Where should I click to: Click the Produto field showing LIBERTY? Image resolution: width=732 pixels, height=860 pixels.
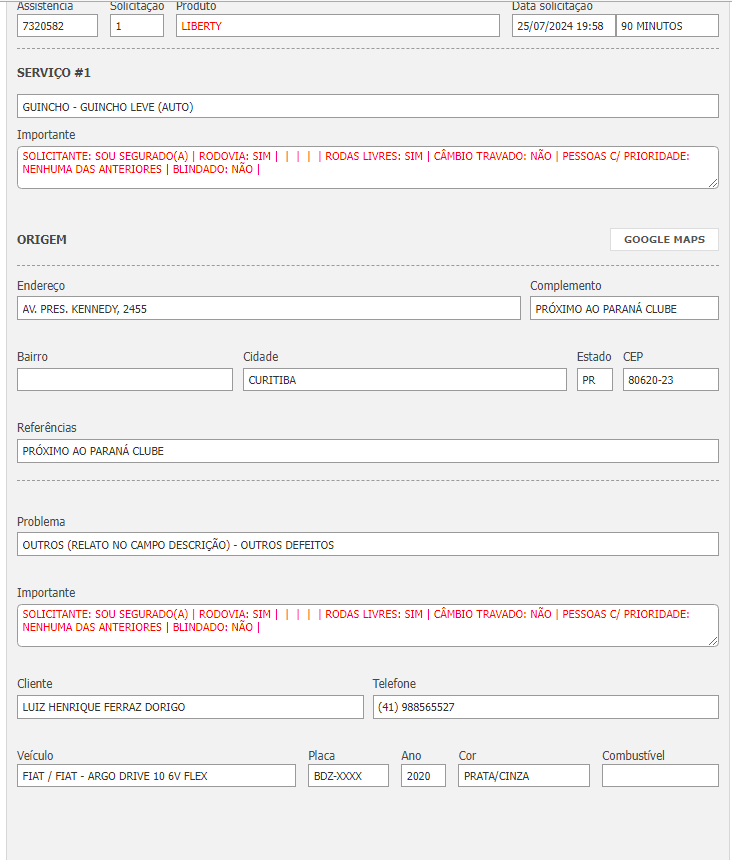click(x=337, y=26)
